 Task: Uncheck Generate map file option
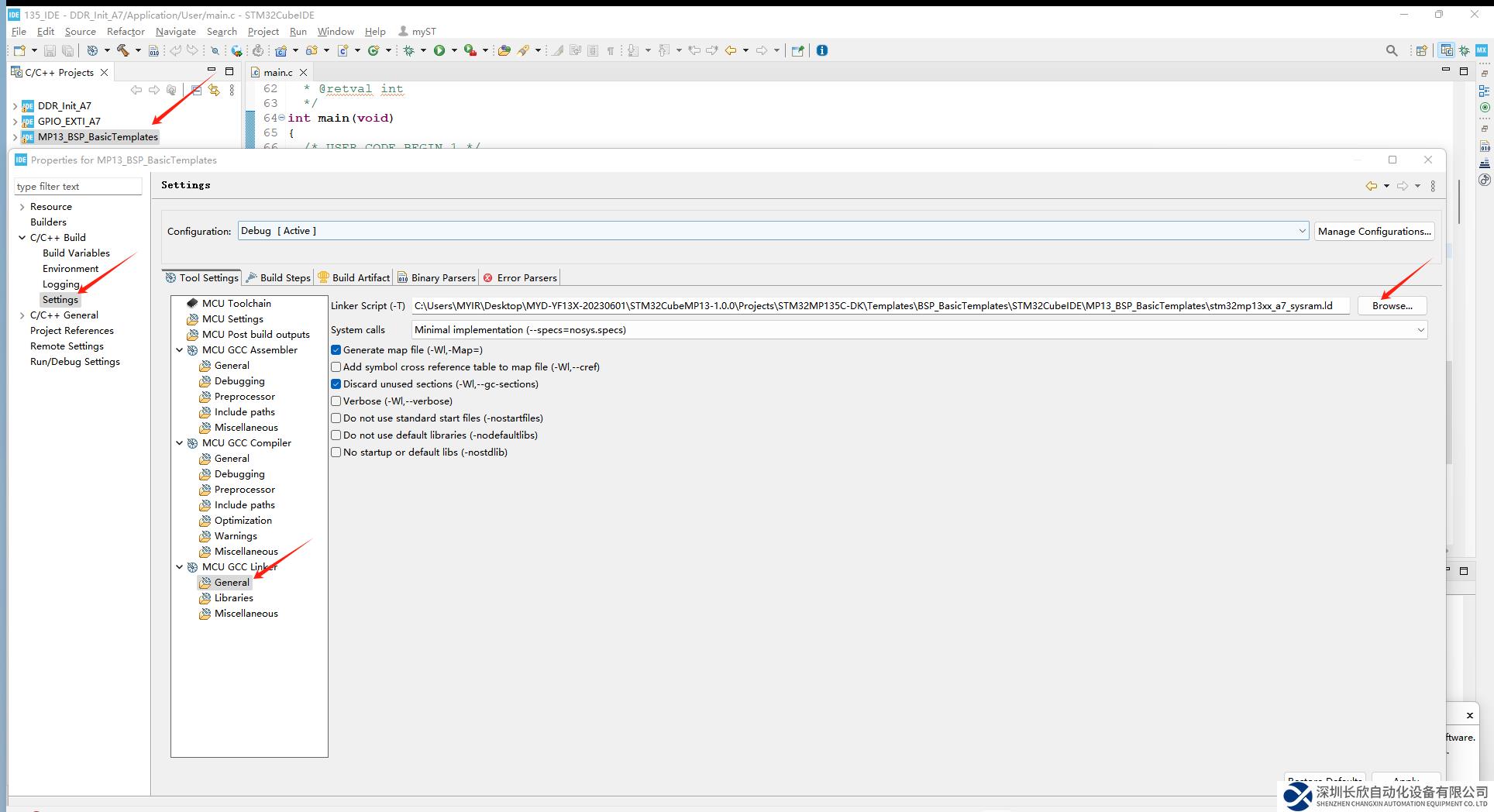(x=336, y=350)
